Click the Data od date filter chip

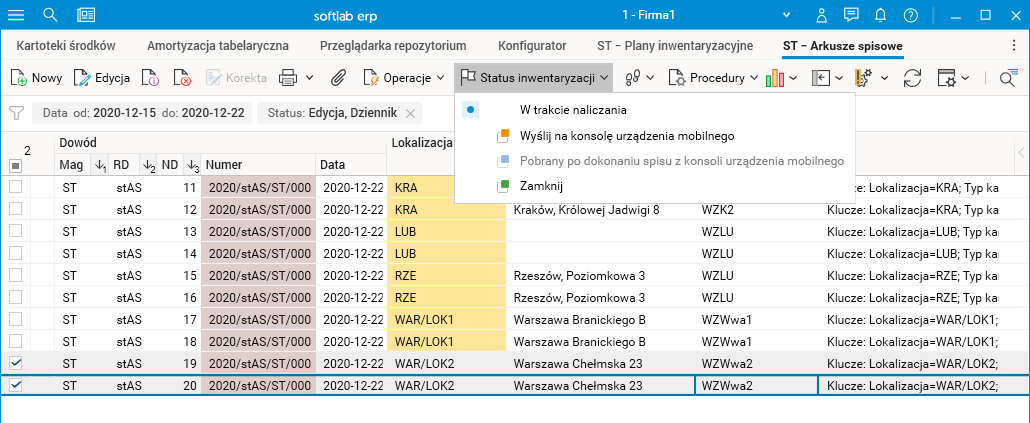pyautogui.click(x=142, y=113)
